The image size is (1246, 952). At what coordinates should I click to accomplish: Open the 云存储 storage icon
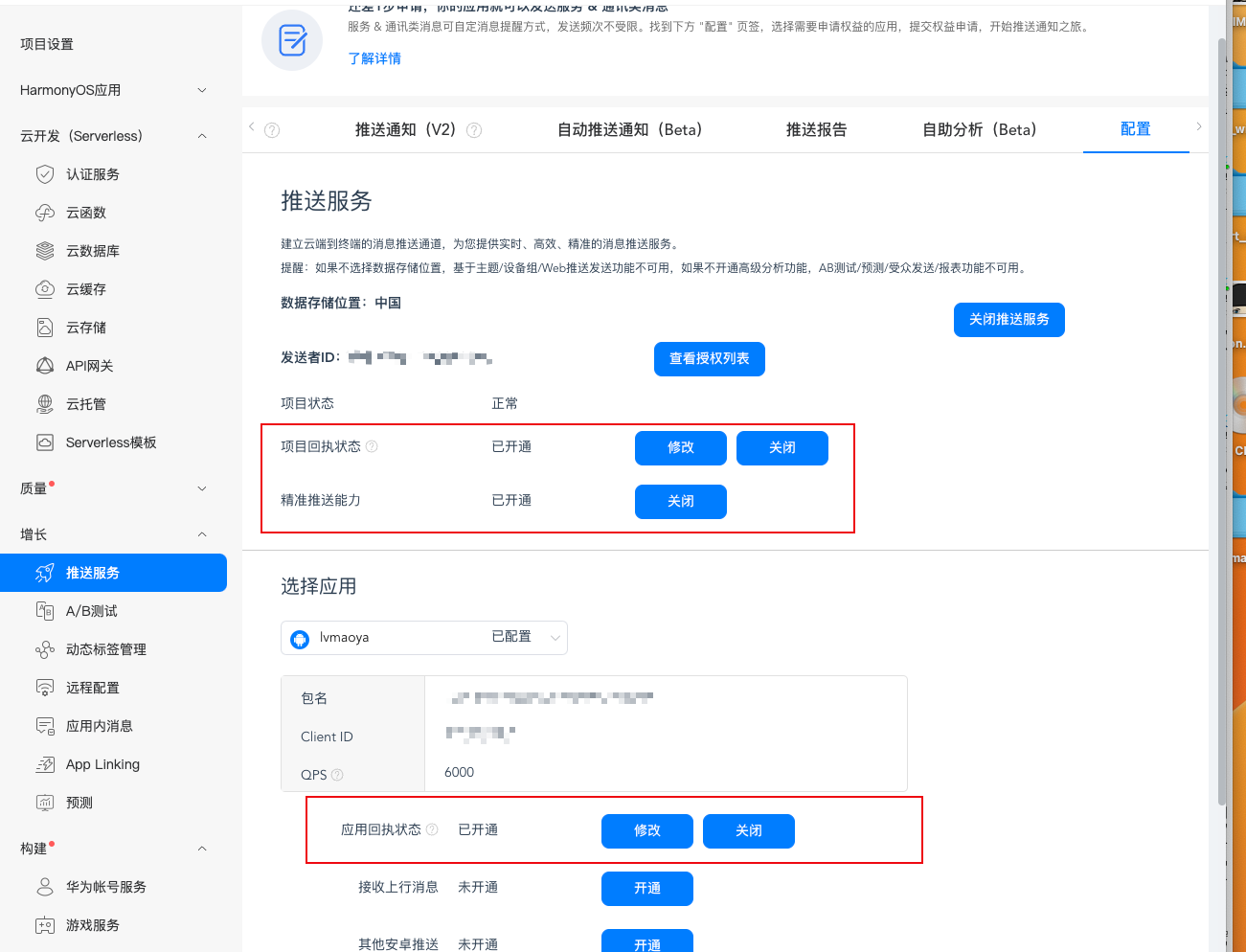pyautogui.click(x=44, y=328)
